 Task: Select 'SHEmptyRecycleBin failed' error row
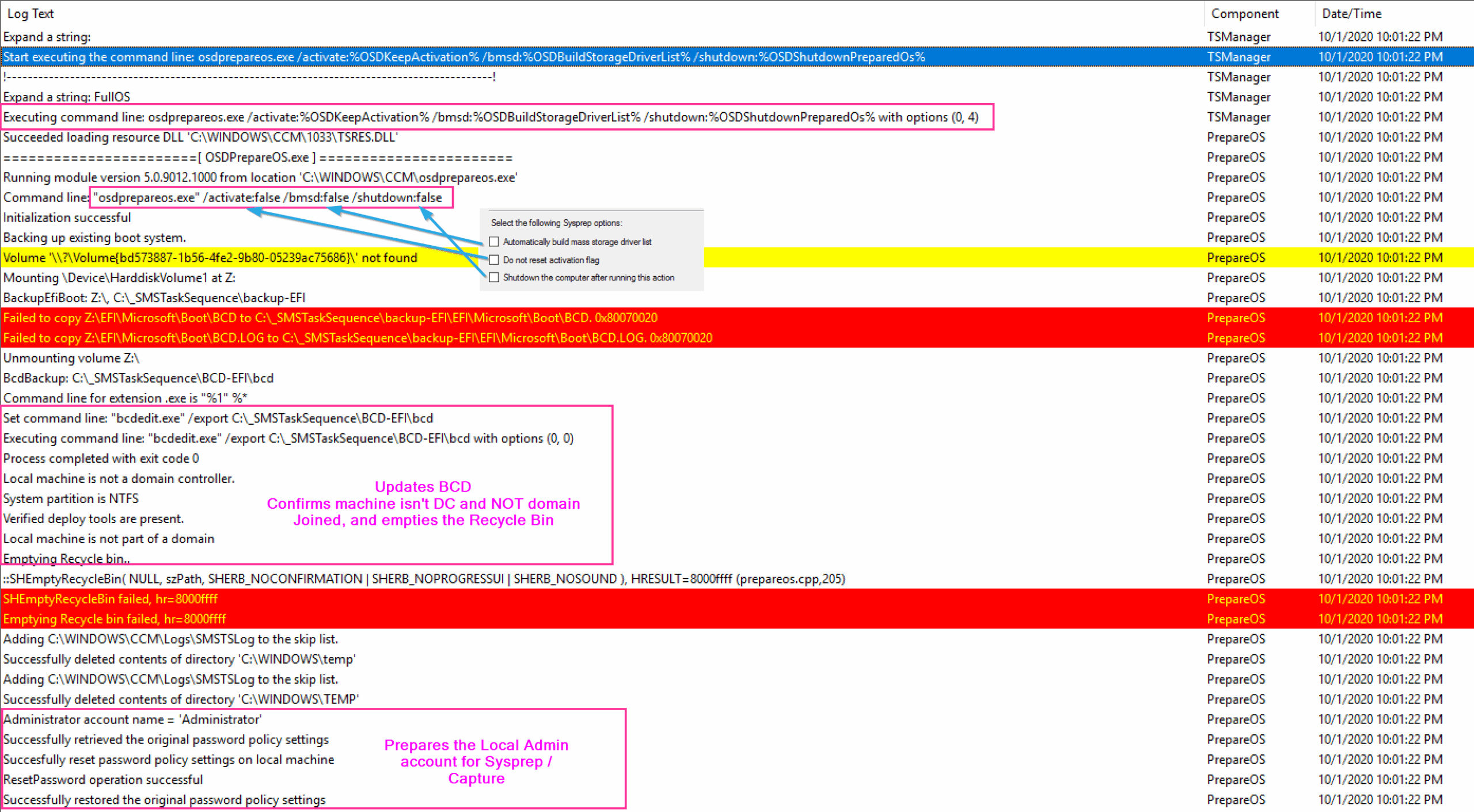click(x=111, y=599)
